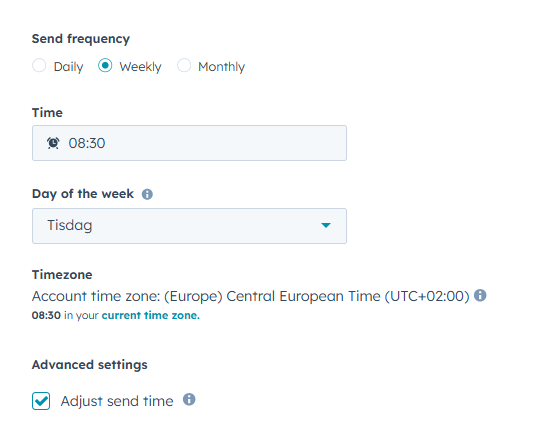This screenshot has width=553, height=443.
Task: Click info icon next to Day of the week
Action: (147, 194)
